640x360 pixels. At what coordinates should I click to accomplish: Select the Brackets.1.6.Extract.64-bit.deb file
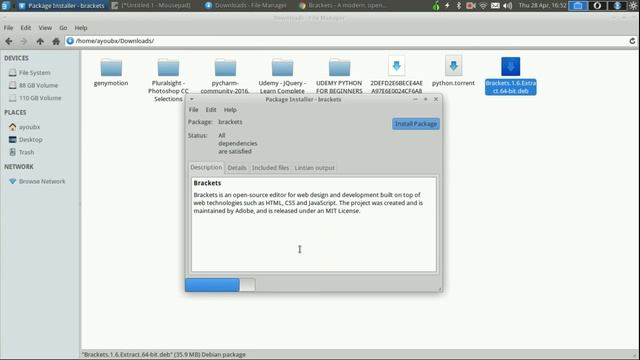point(511,76)
